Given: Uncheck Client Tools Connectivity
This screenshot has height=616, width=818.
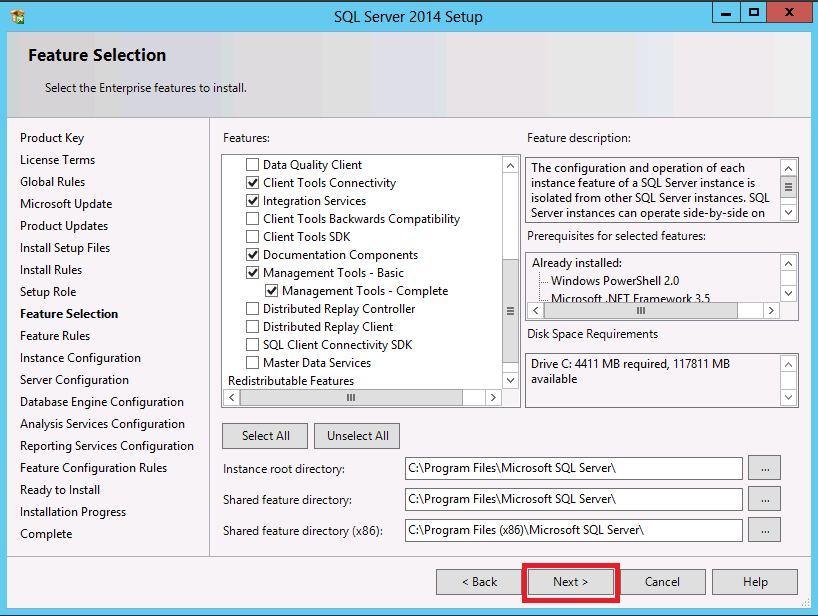Looking at the screenshot, I should pos(252,183).
